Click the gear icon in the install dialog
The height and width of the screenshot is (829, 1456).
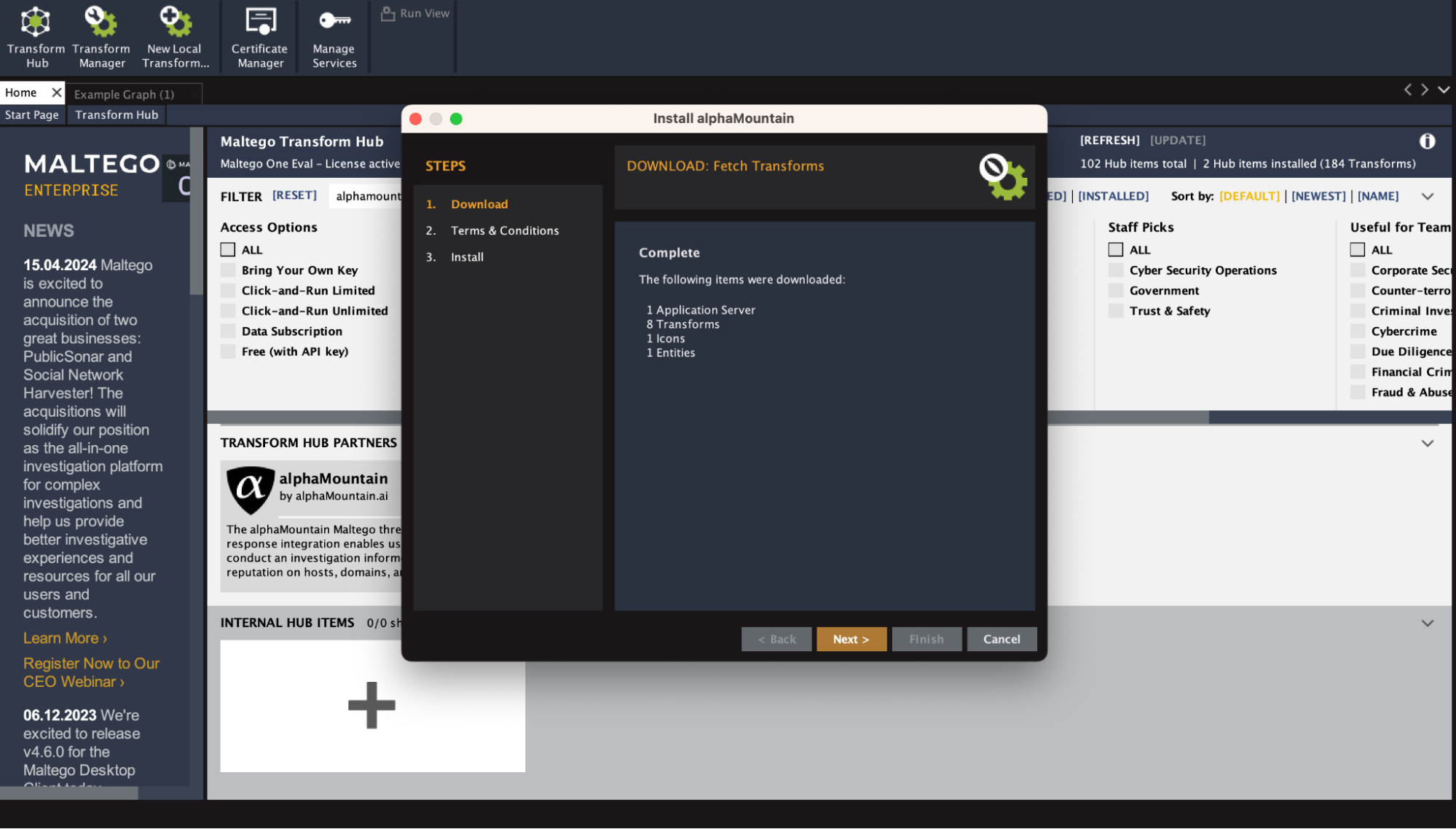[1003, 177]
